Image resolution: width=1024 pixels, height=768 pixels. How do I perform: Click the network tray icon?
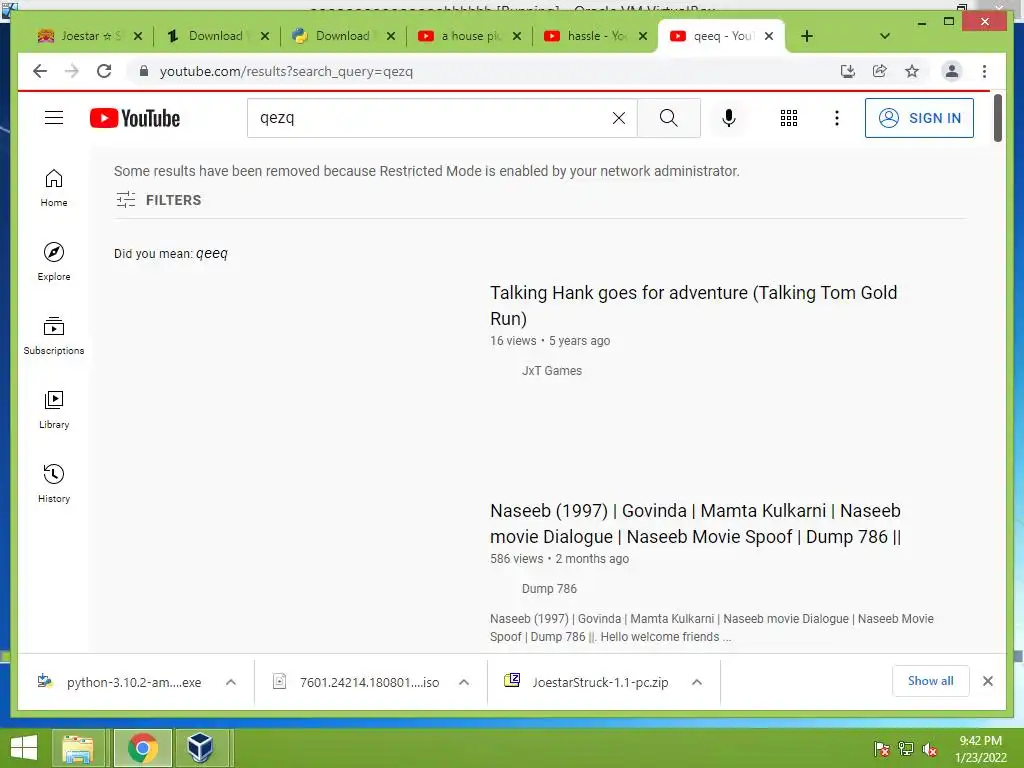tap(906, 749)
